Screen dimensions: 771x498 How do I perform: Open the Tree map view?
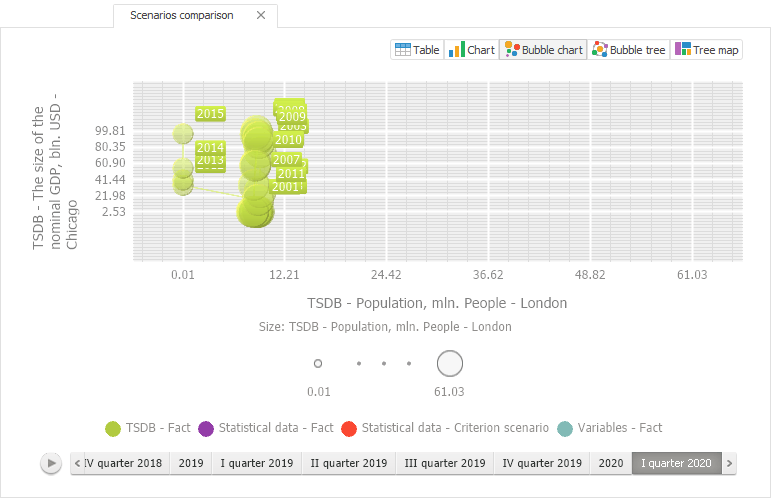click(707, 50)
